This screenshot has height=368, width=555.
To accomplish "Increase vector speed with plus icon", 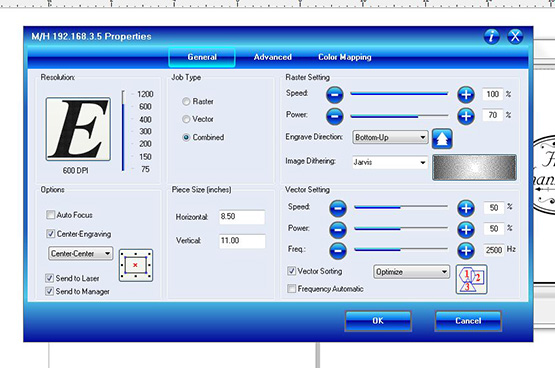I will (466, 208).
